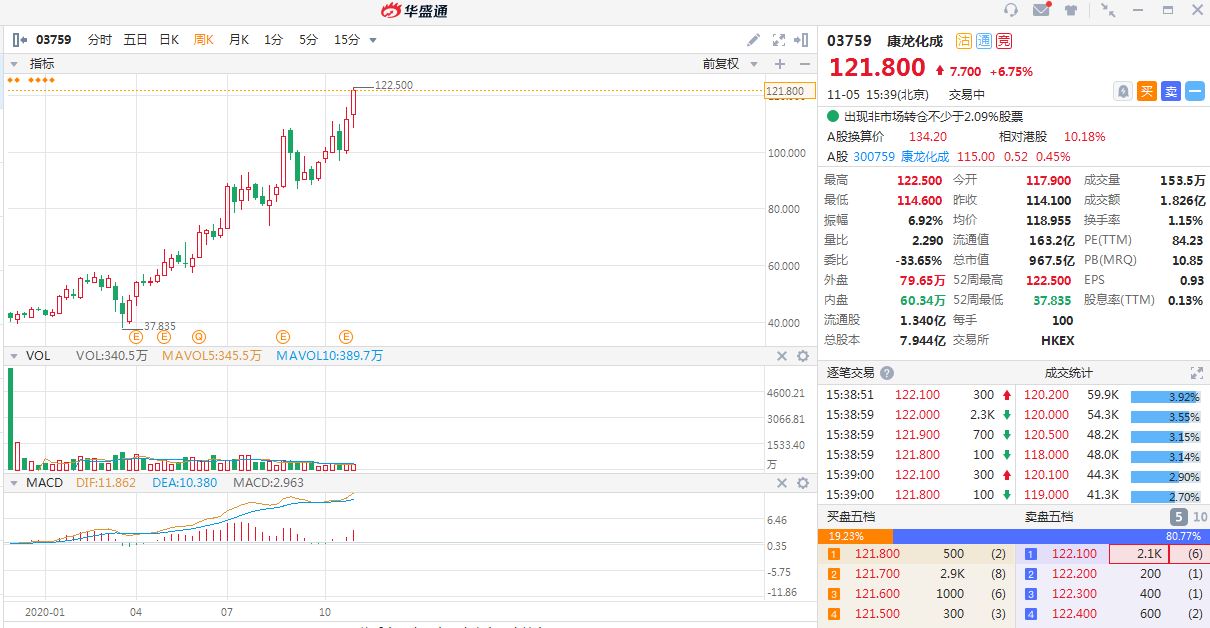Click the blue 卖 sell button
The image size is (1210, 628).
1171,91
